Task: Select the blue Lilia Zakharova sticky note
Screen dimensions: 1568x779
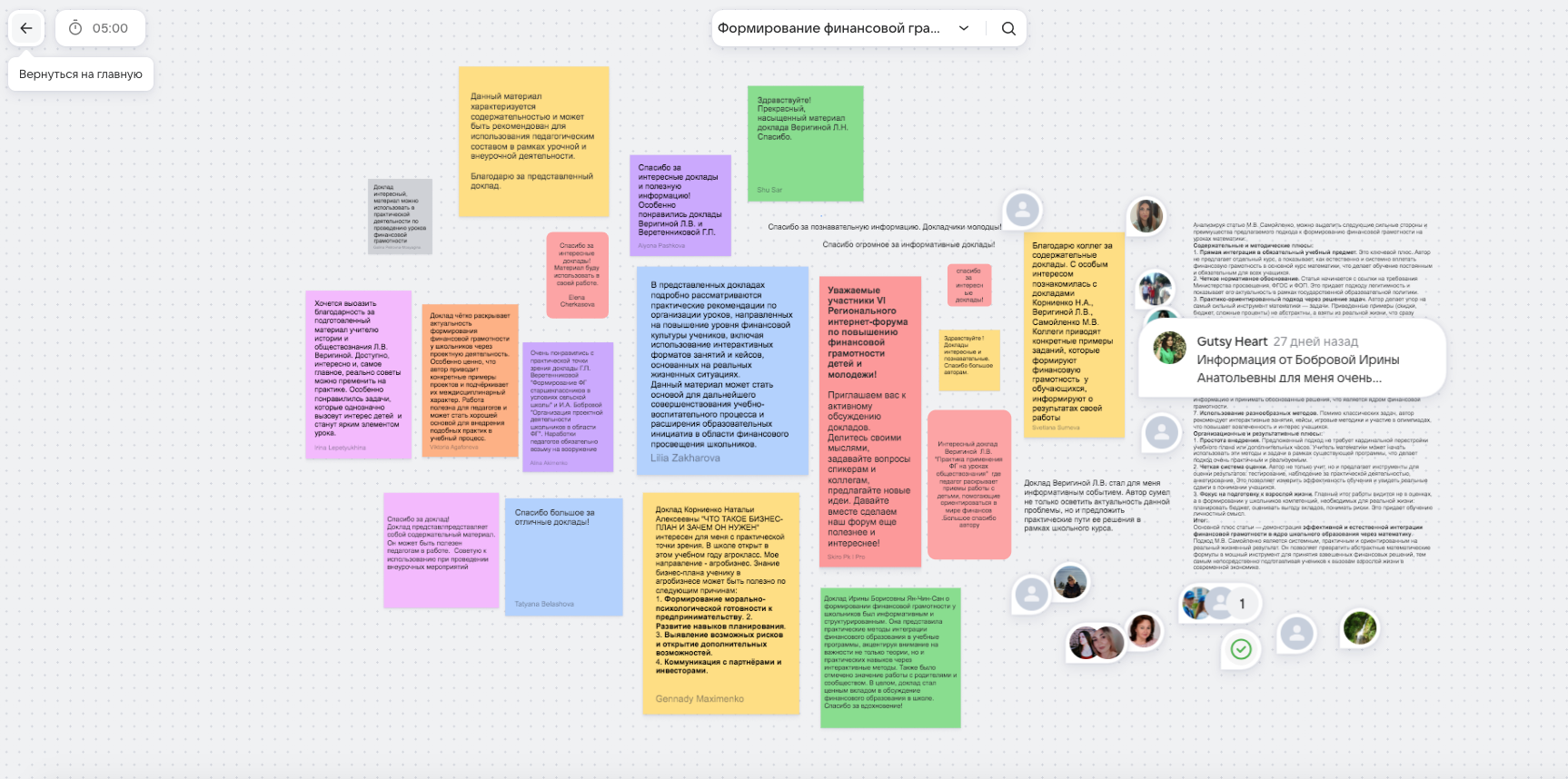Action: click(721, 370)
